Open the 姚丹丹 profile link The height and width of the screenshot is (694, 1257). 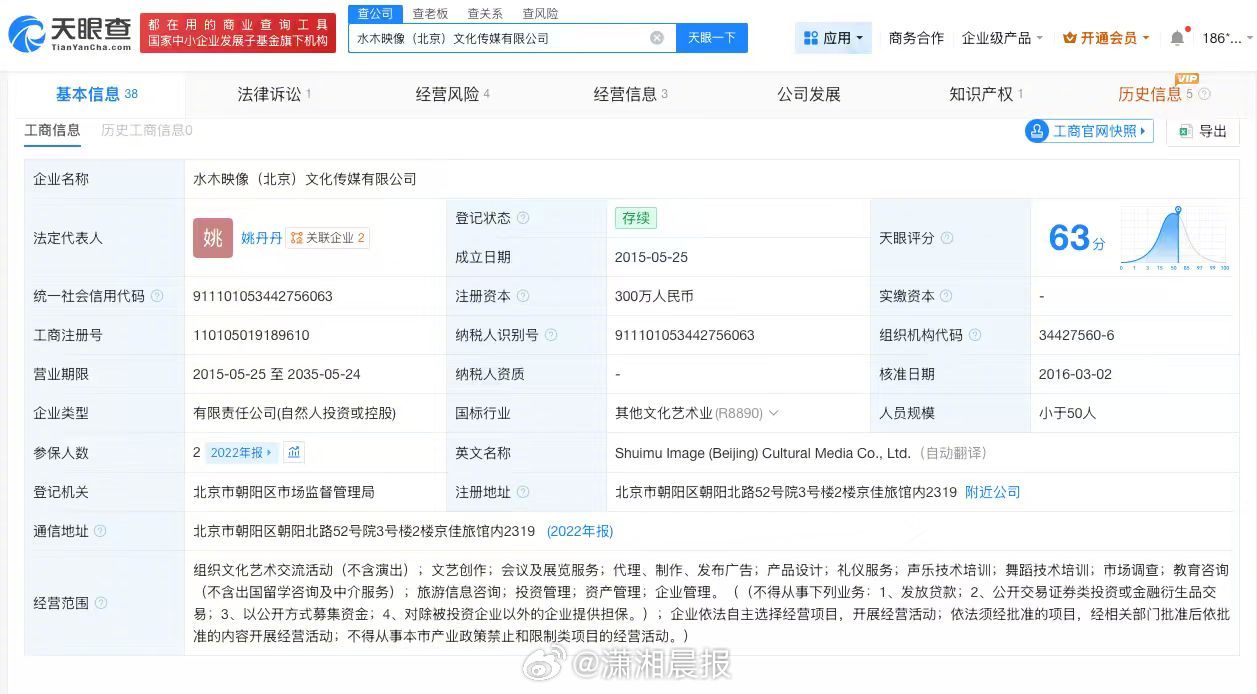261,238
